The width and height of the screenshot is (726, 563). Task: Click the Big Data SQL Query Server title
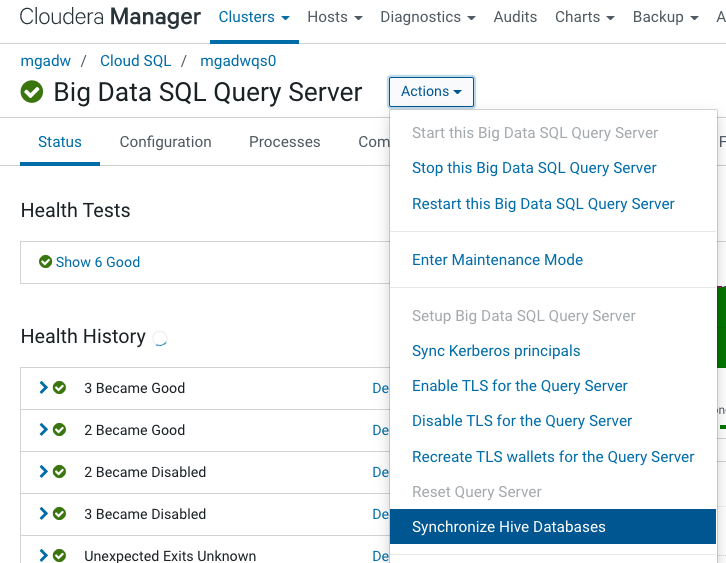click(208, 92)
